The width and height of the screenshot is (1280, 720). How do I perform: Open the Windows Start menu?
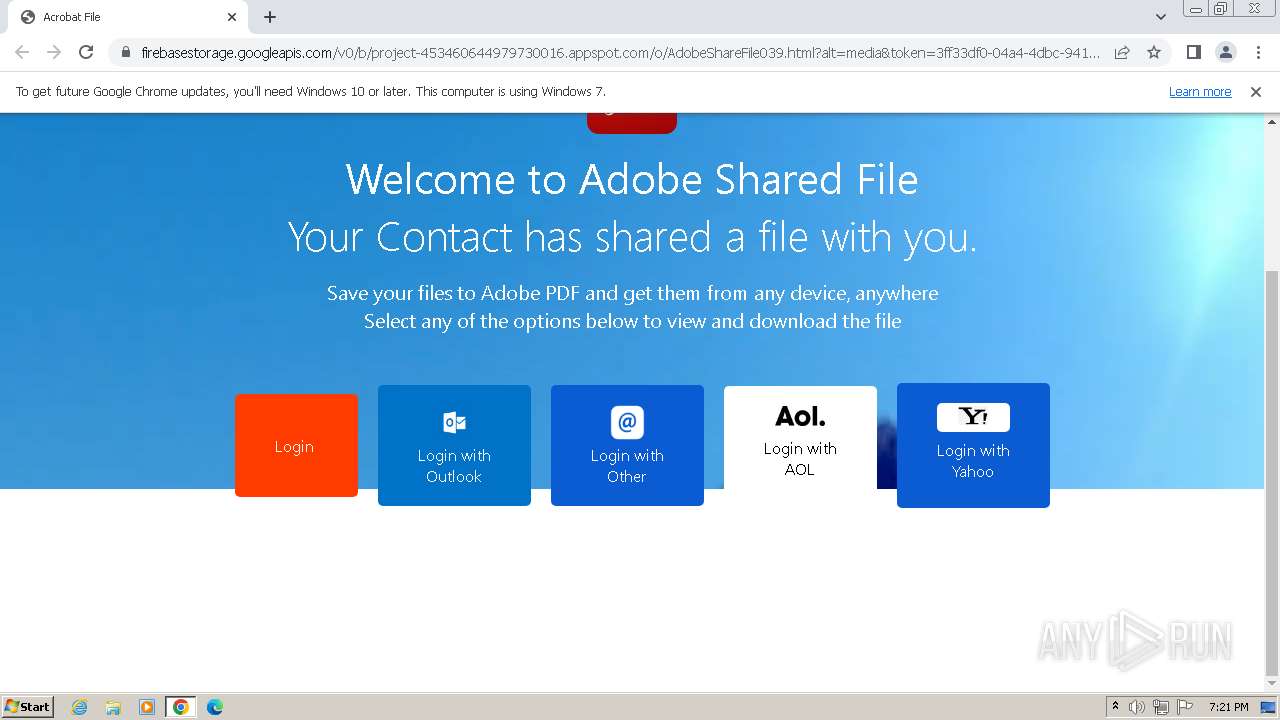coord(28,706)
